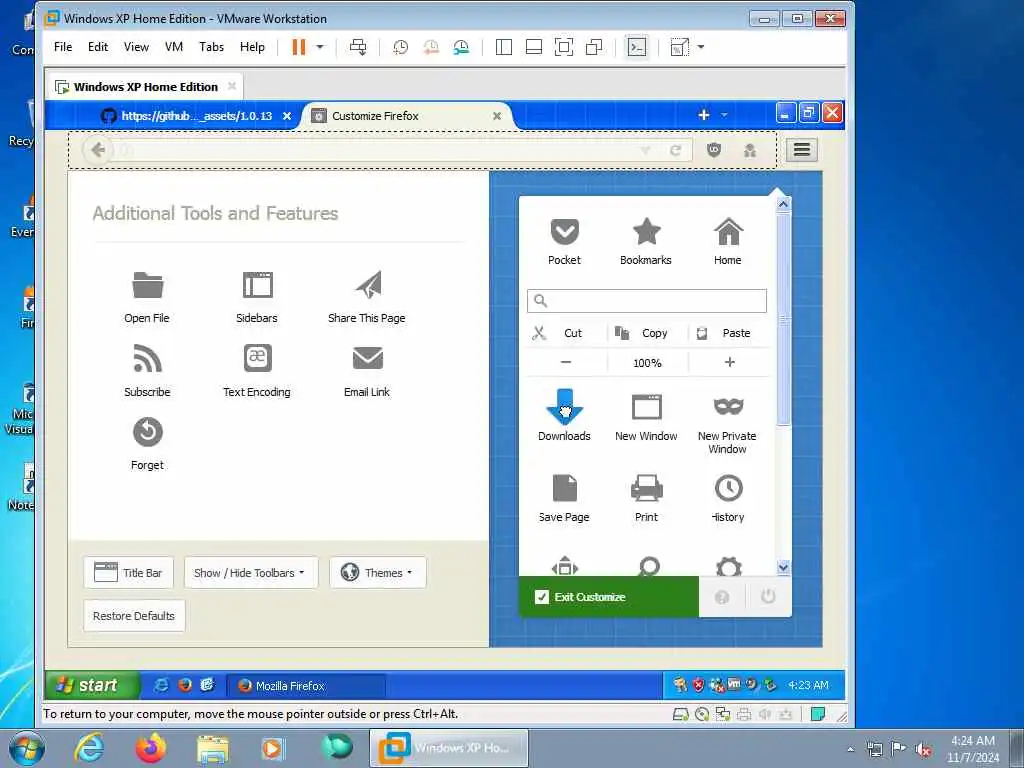
Task: Click the Firefox hamburger menu button
Action: [x=802, y=150]
